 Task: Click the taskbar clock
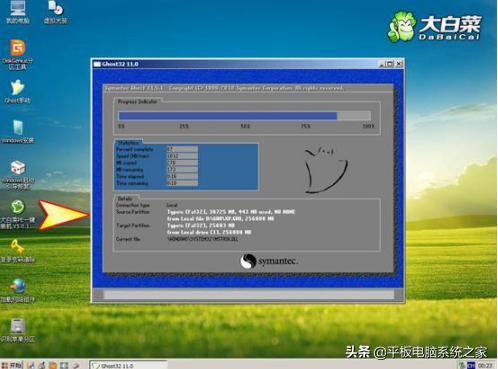pos(485,365)
